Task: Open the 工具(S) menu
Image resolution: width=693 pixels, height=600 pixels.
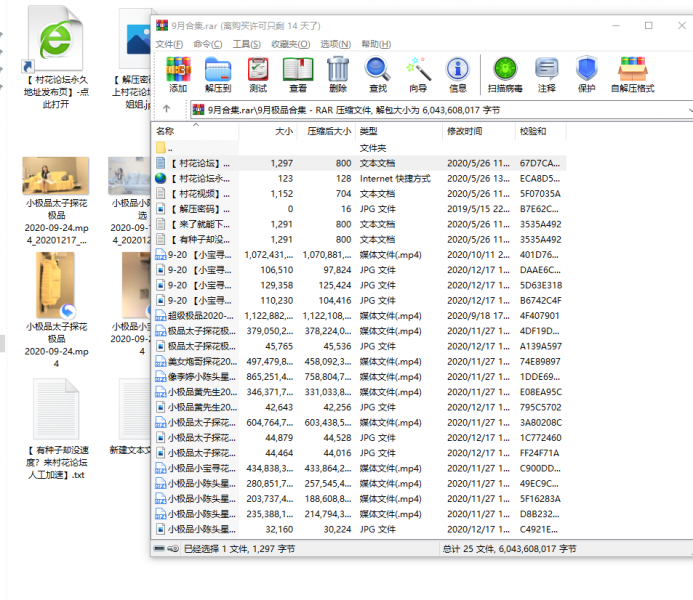Action: (246, 44)
